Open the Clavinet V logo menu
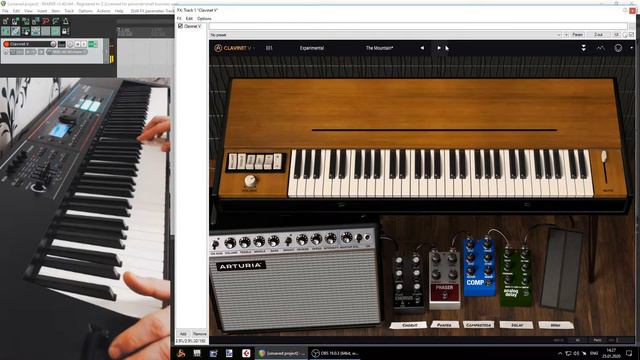 click(x=234, y=48)
